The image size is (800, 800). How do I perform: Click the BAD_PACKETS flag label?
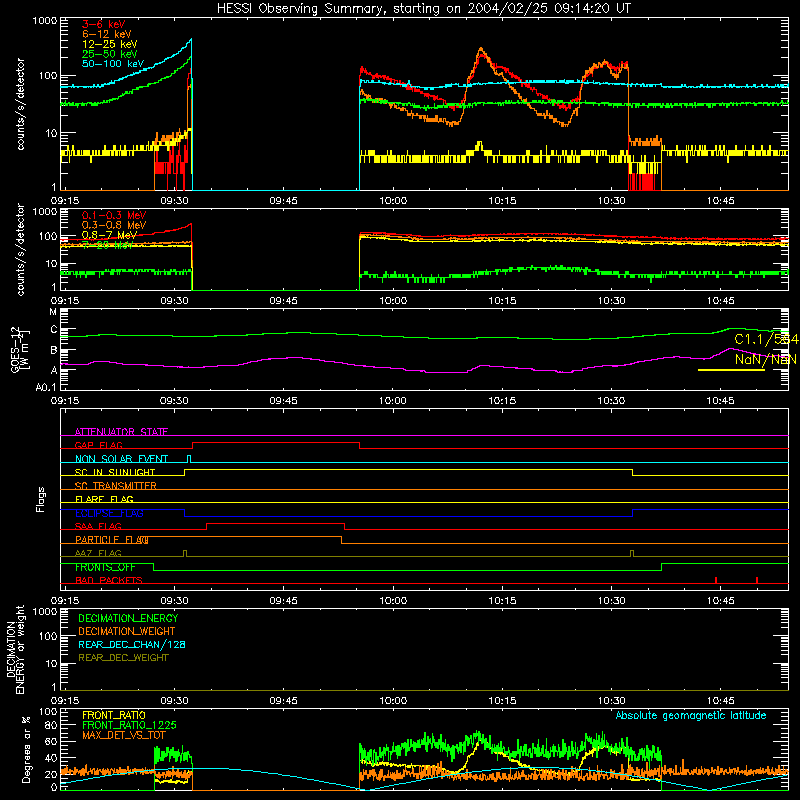109,580
